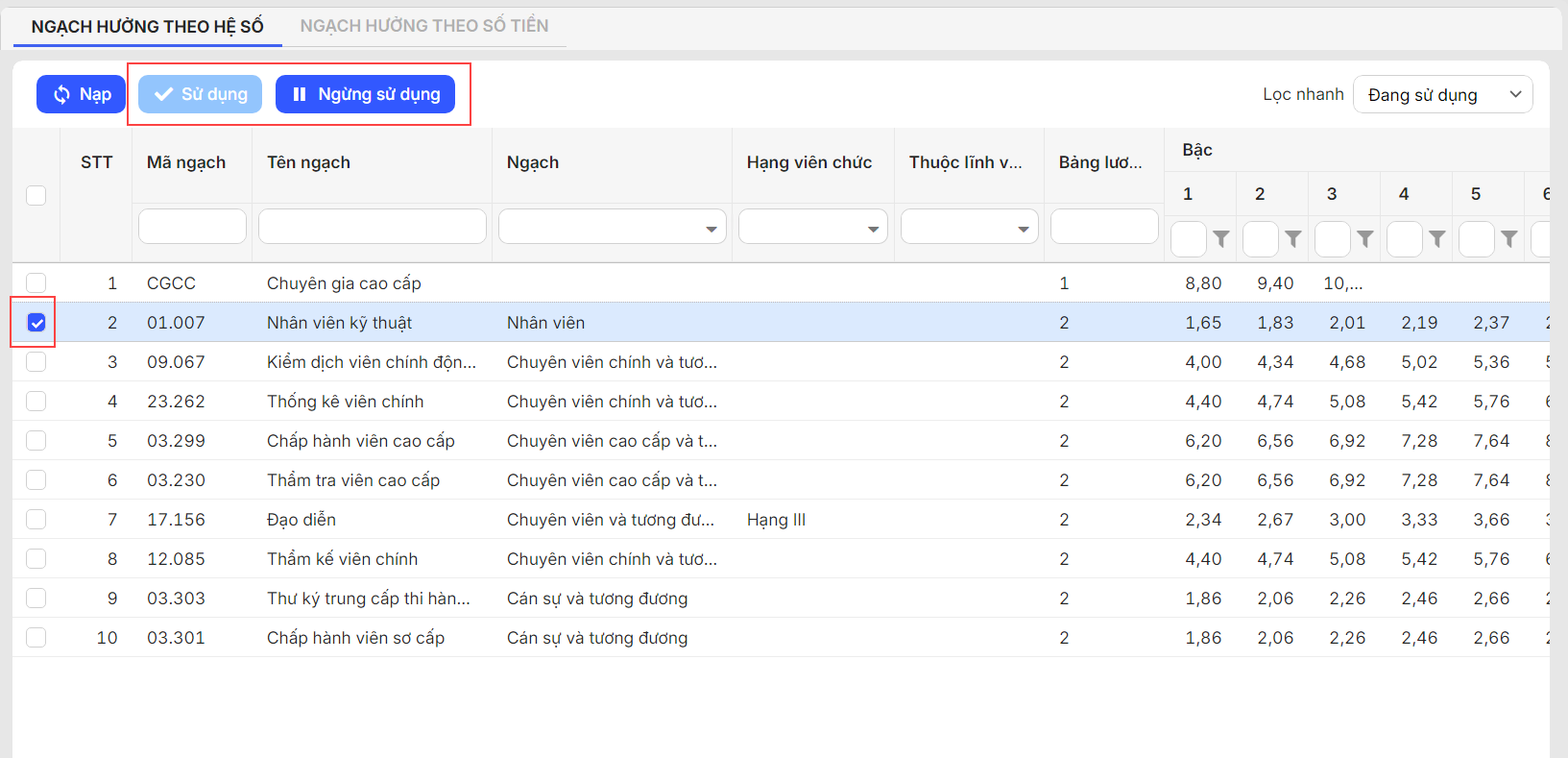Click the Tên ngạch filter input field
Viewport: 1568px width, 758px height.
point(372,227)
